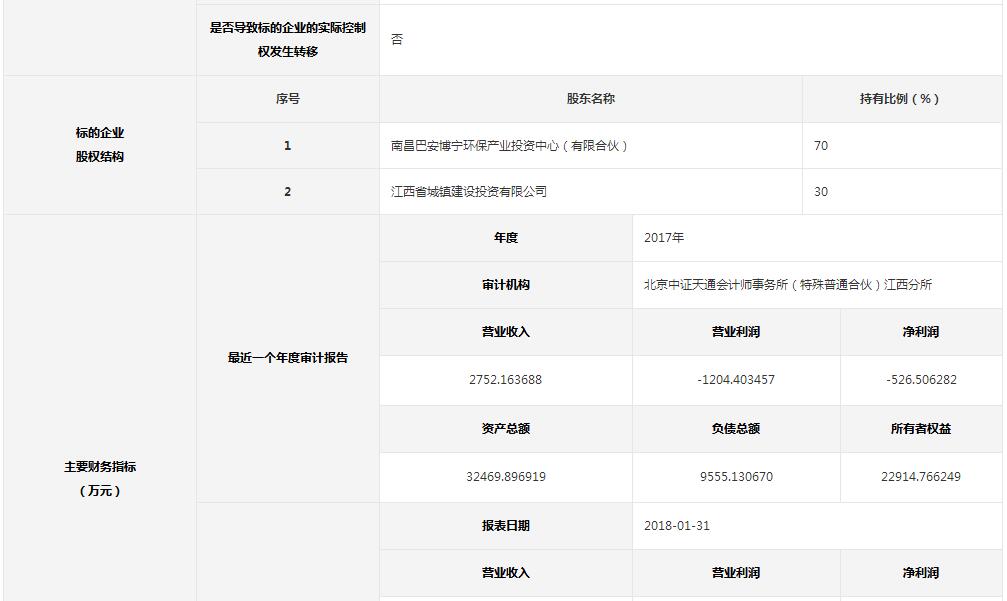Click the 序号 column header
This screenshot has width=1007, height=601.
[287, 99]
